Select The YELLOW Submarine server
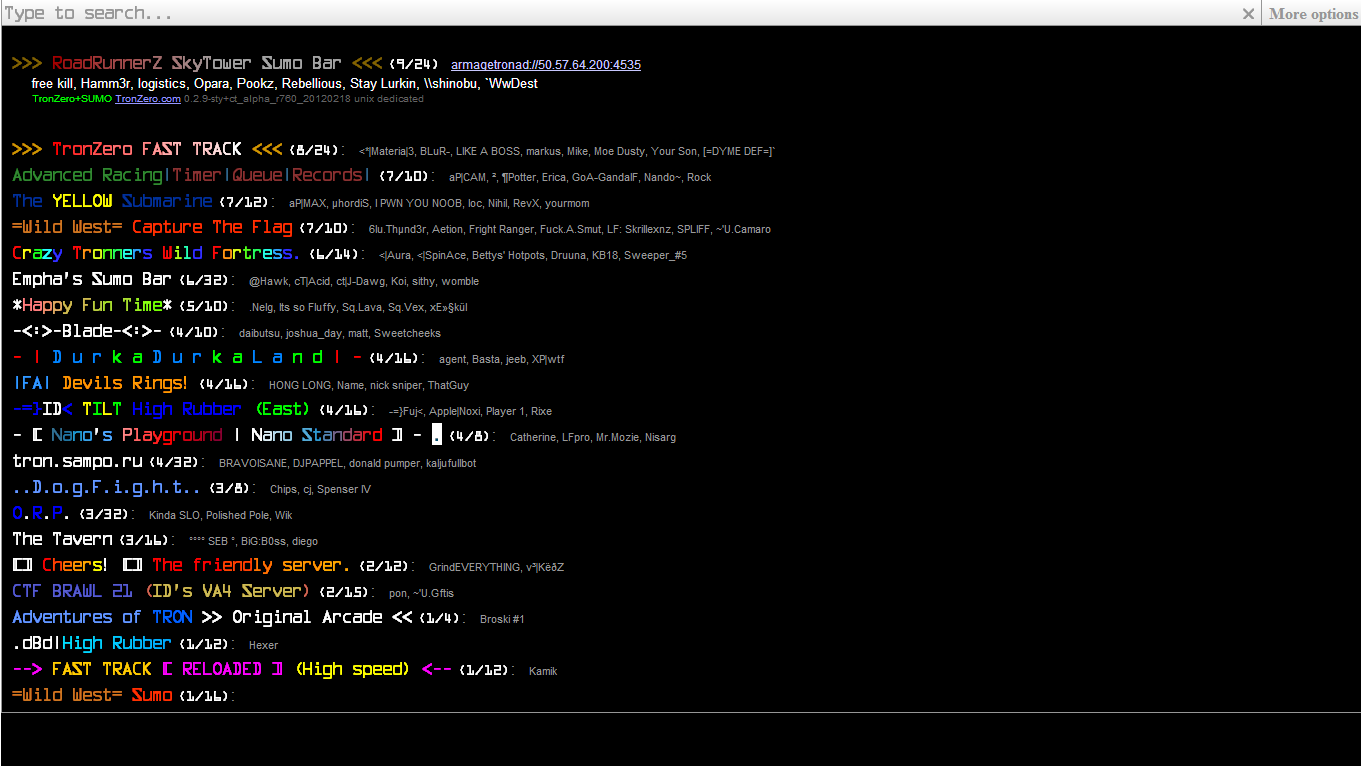The height and width of the screenshot is (767, 1361). click(112, 202)
